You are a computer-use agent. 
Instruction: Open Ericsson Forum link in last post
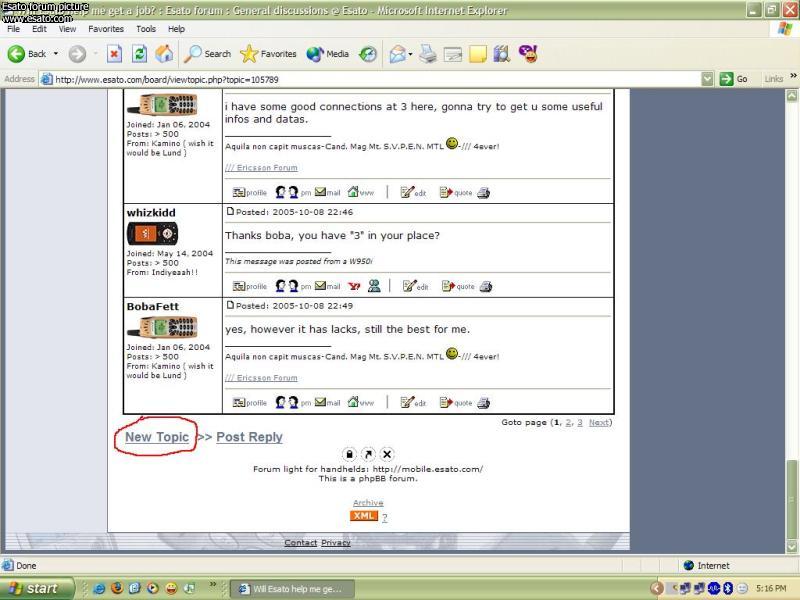[x=261, y=378]
